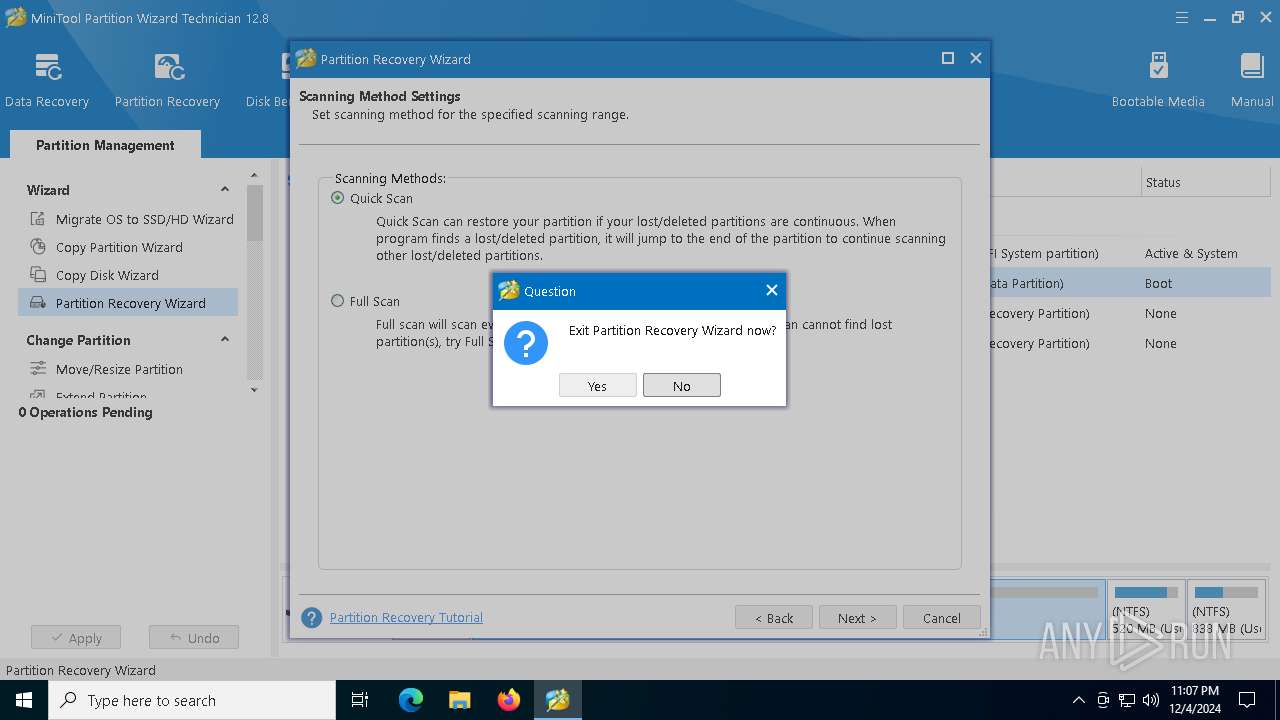The image size is (1280, 720).
Task: Launch Microsoft Edge from the taskbar
Action: click(411, 700)
